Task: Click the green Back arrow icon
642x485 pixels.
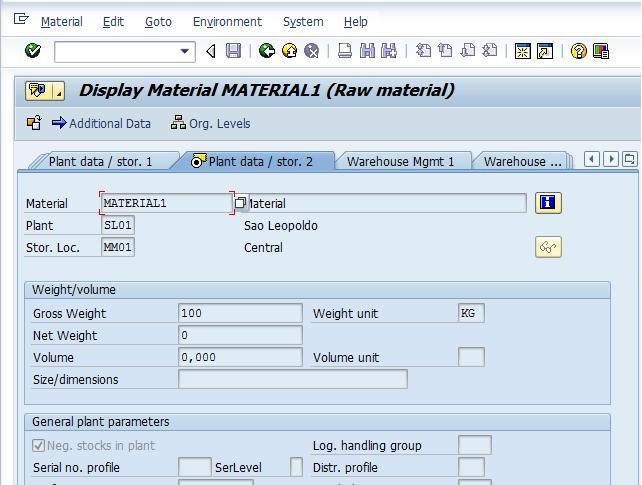Action: [267, 51]
